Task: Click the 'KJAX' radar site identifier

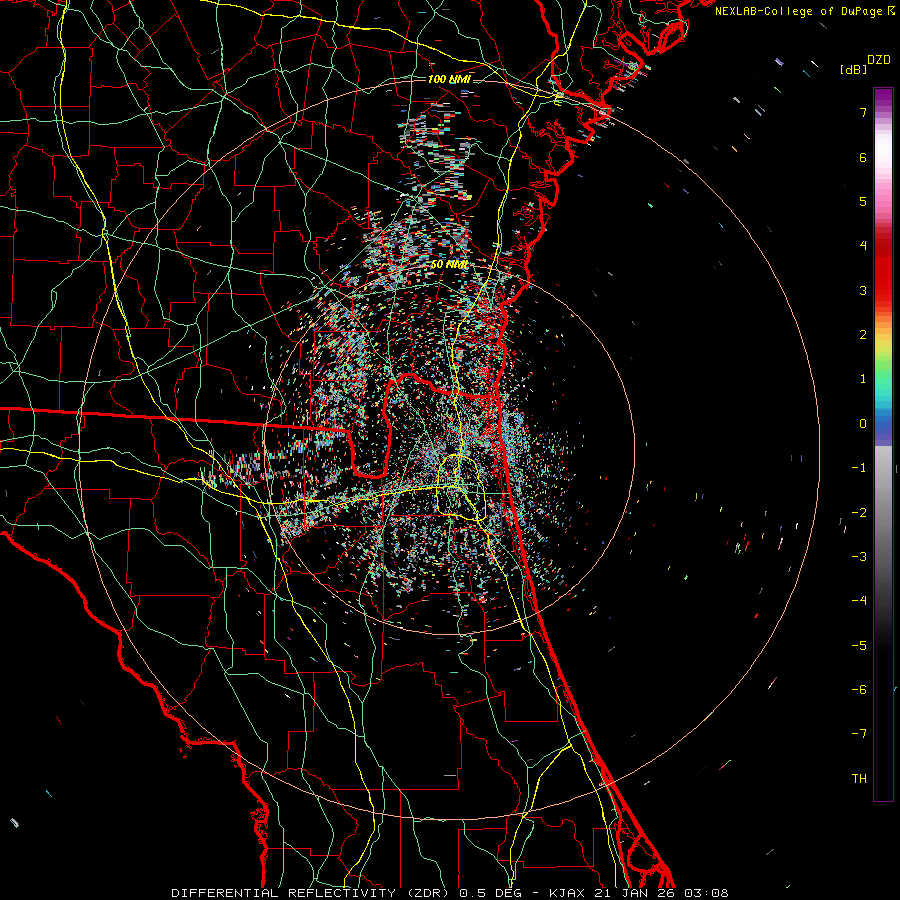Action: coord(566,893)
